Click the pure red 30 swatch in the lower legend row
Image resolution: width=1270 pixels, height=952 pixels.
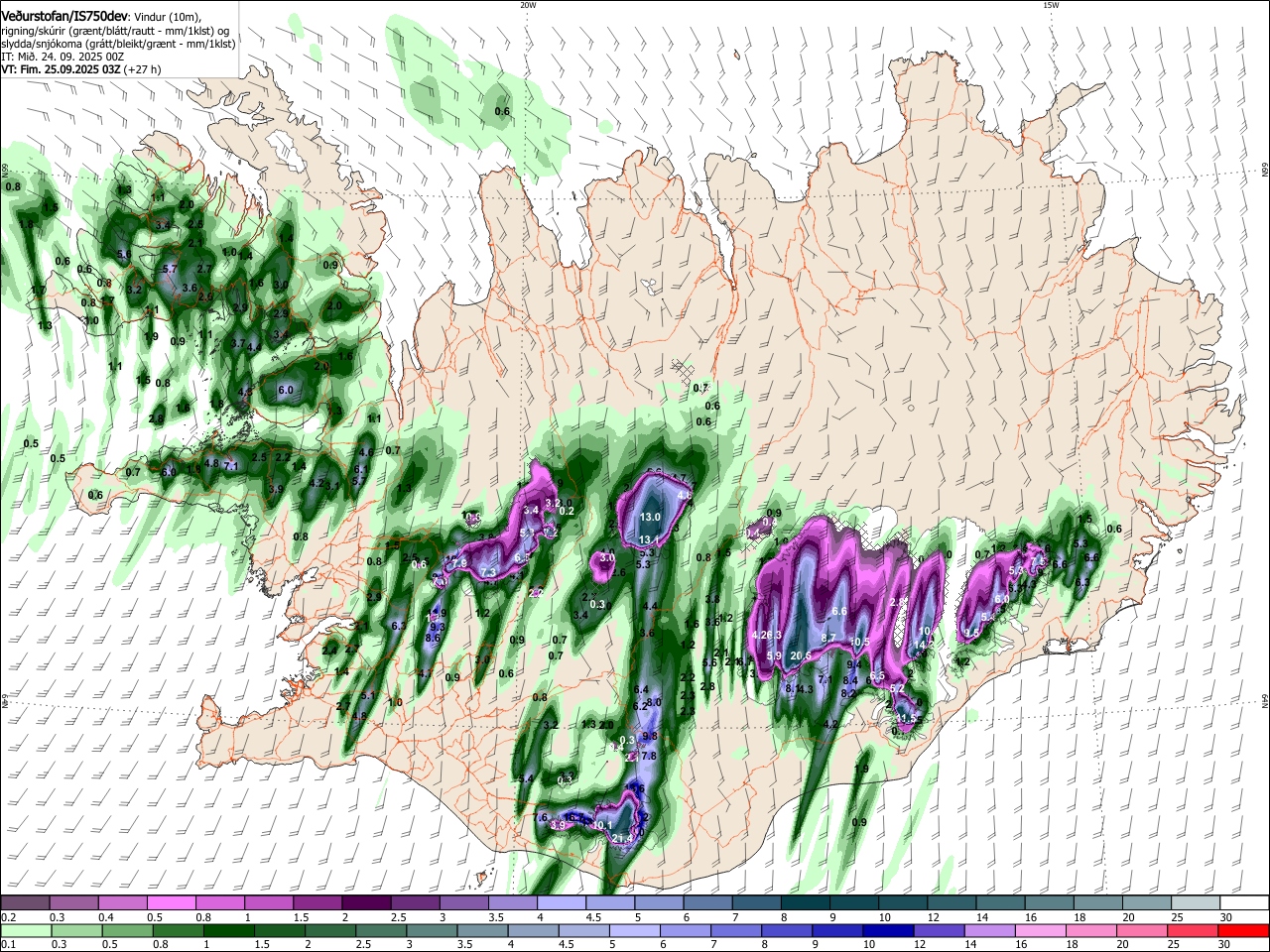(x=1244, y=930)
